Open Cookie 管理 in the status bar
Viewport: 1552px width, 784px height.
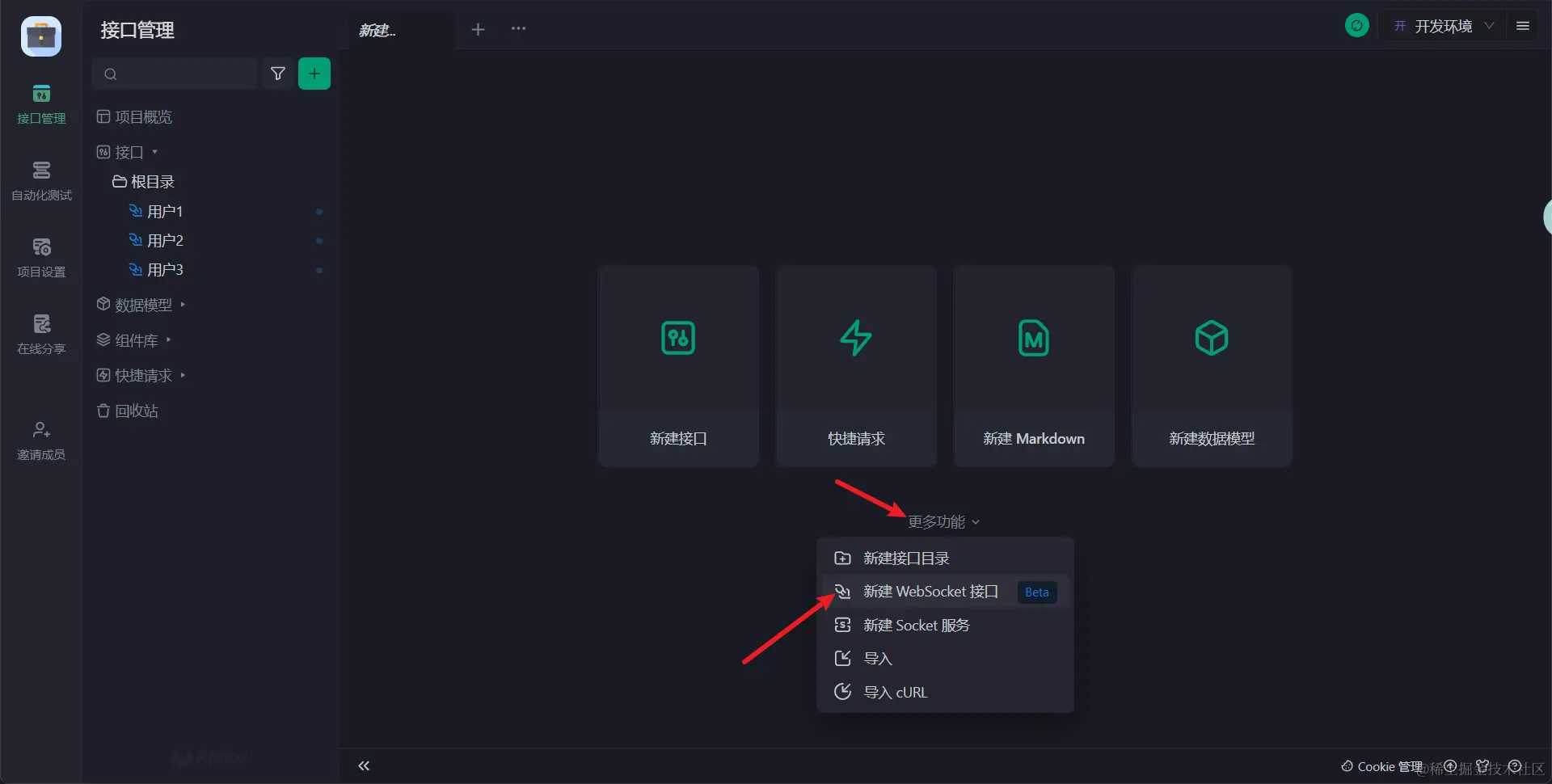click(x=1381, y=766)
